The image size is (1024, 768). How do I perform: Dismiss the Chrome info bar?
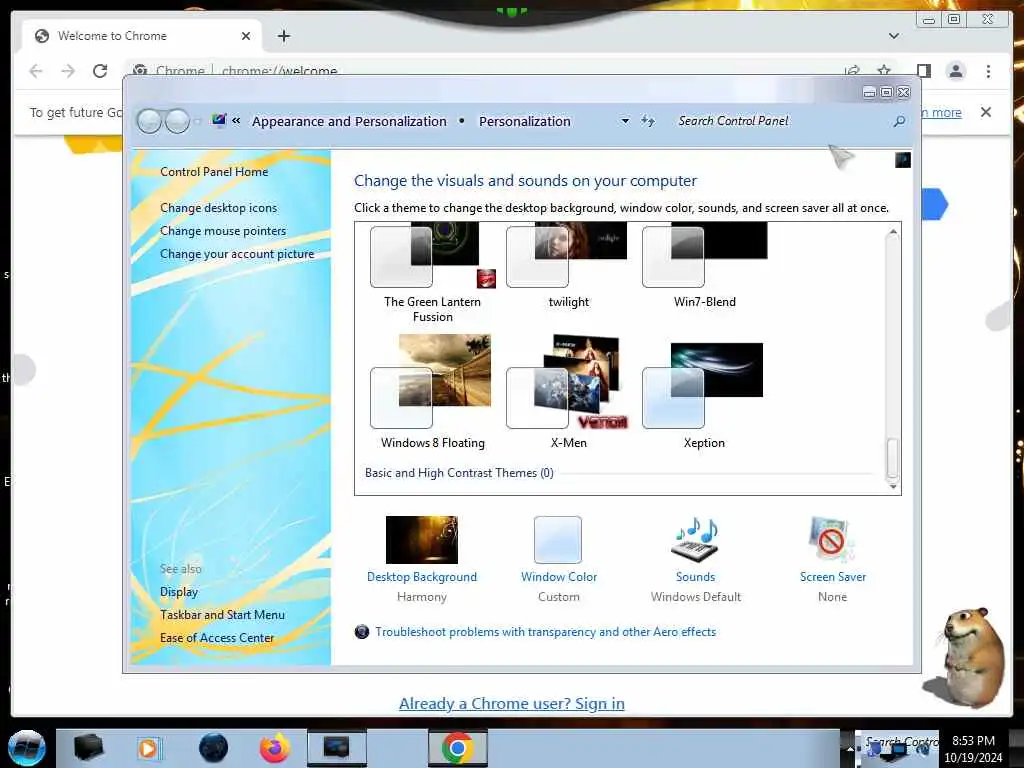pos(985,112)
